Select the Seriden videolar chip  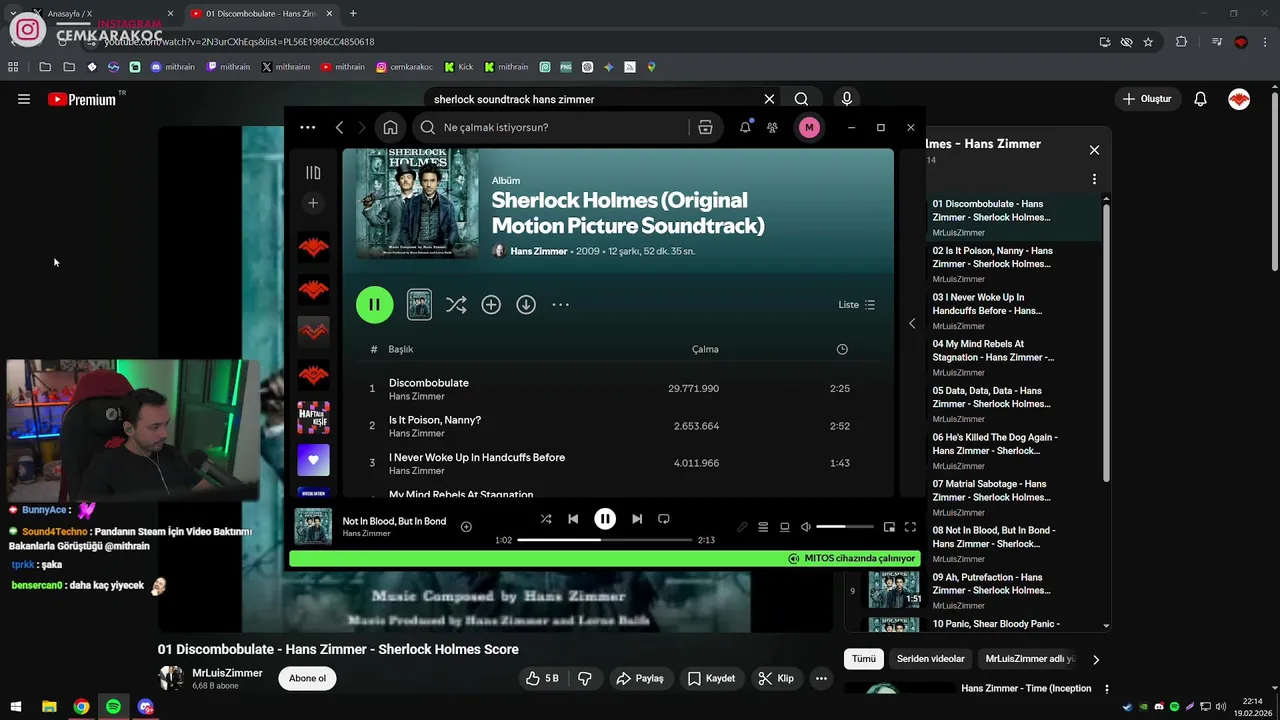pyautogui.click(x=931, y=659)
